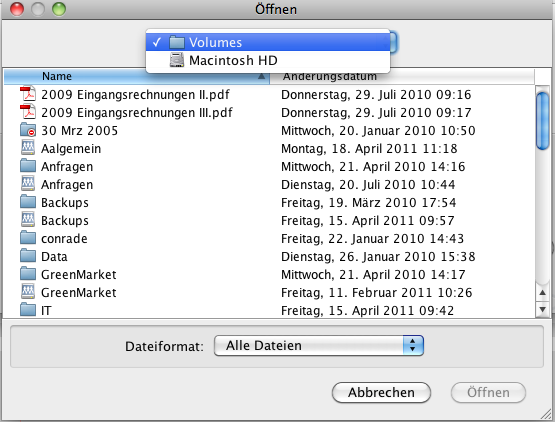Viewport: 555px width, 422px height.
Task: Click the Macintosh HD drive icon
Action: (x=177, y=60)
